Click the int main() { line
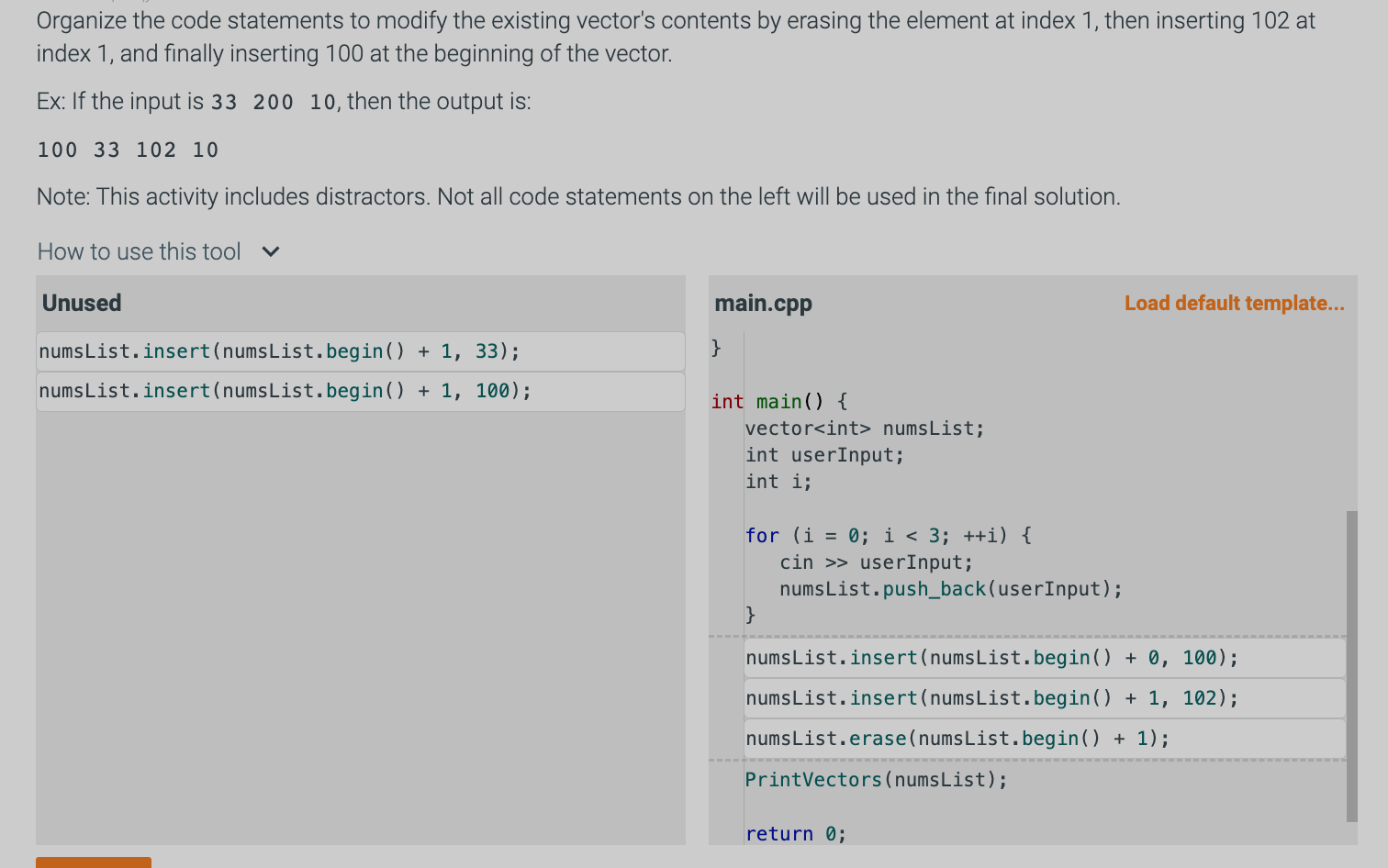This screenshot has width=1388, height=868. (779, 402)
